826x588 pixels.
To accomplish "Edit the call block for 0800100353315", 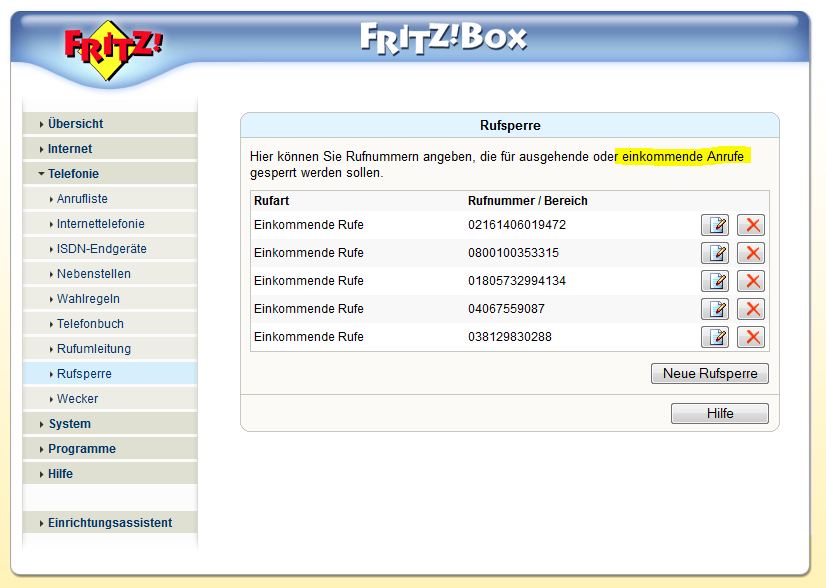I will point(715,253).
